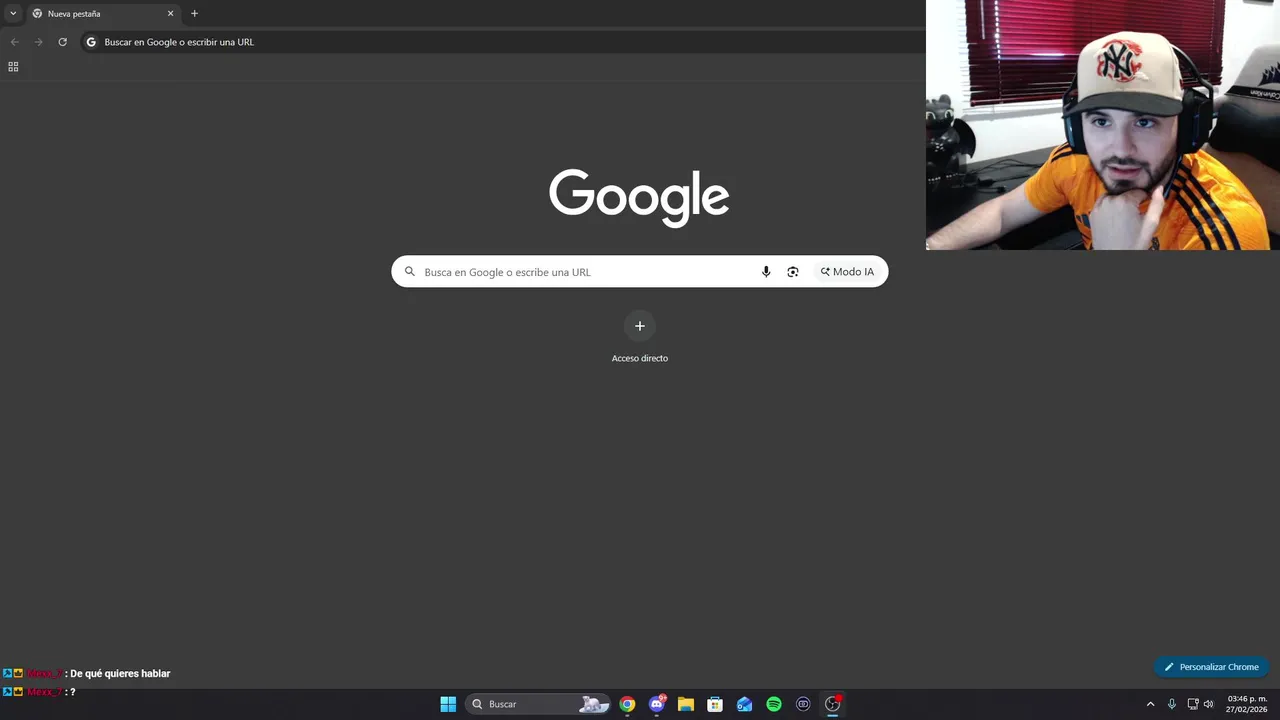Click the magnifier icon in search box
This screenshot has width=1280, height=720.
click(x=409, y=272)
